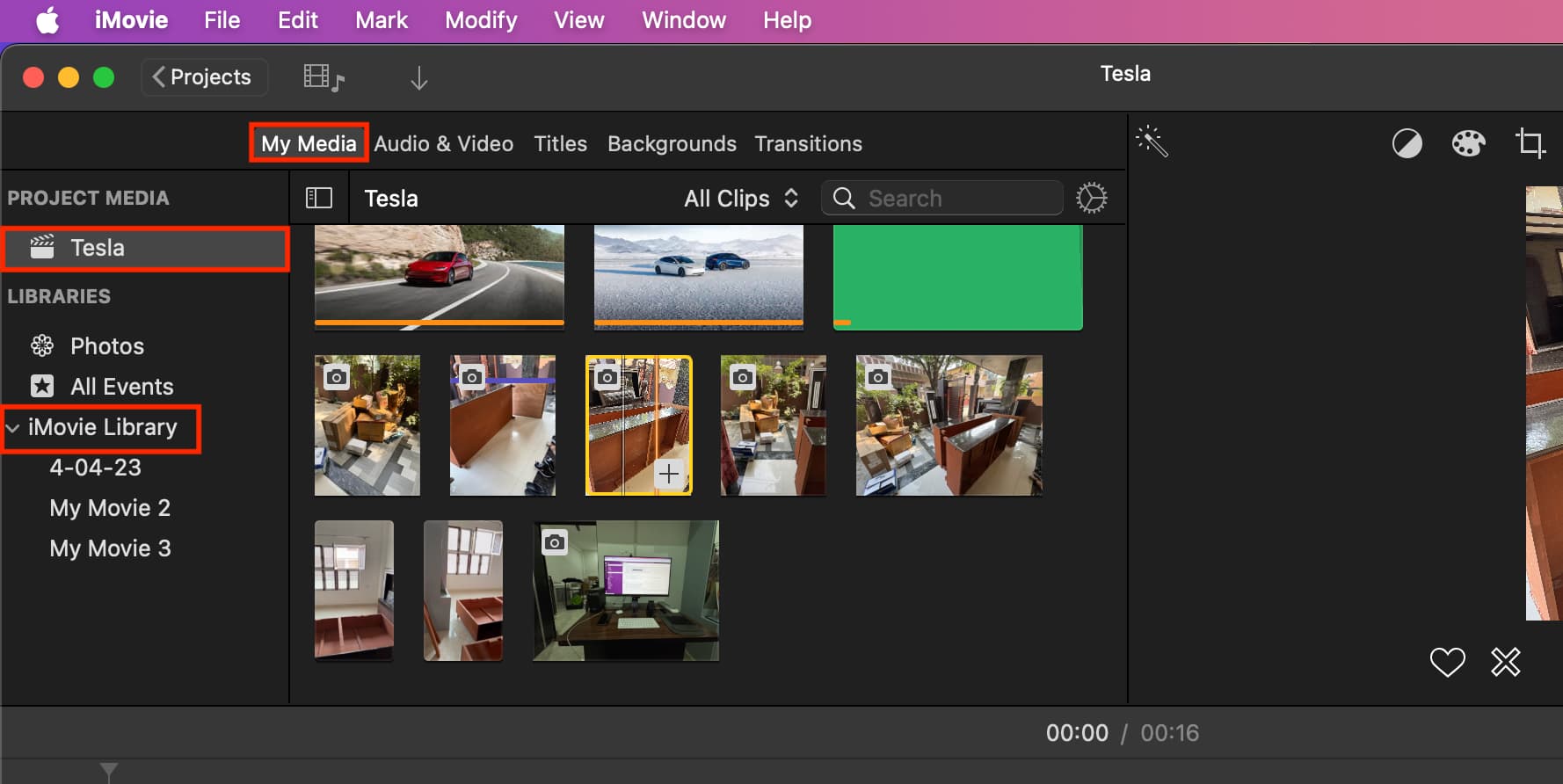Click the 00:16 total duration text
1563x784 pixels.
(x=1170, y=733)
